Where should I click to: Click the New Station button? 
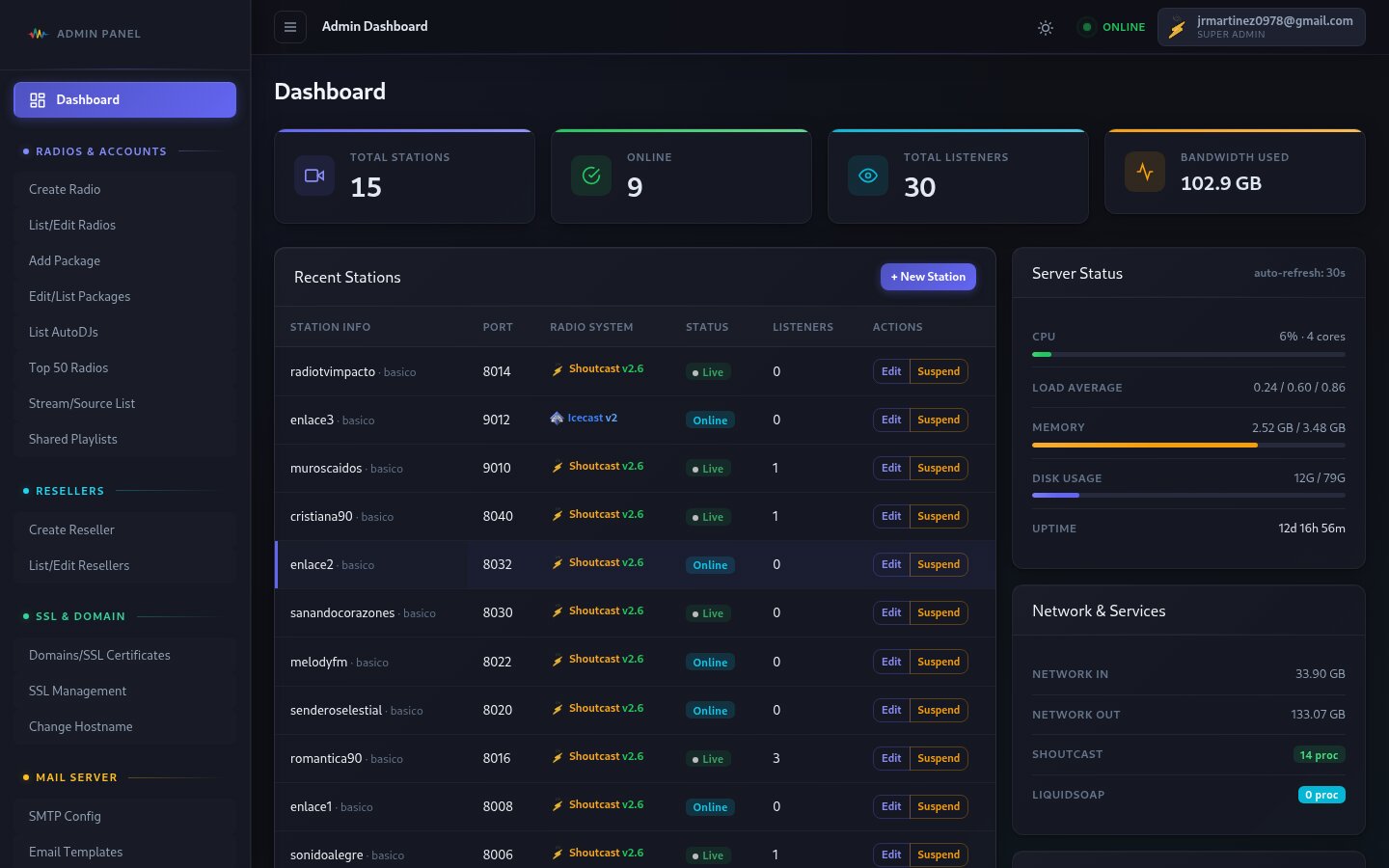(x=928, y=277)
